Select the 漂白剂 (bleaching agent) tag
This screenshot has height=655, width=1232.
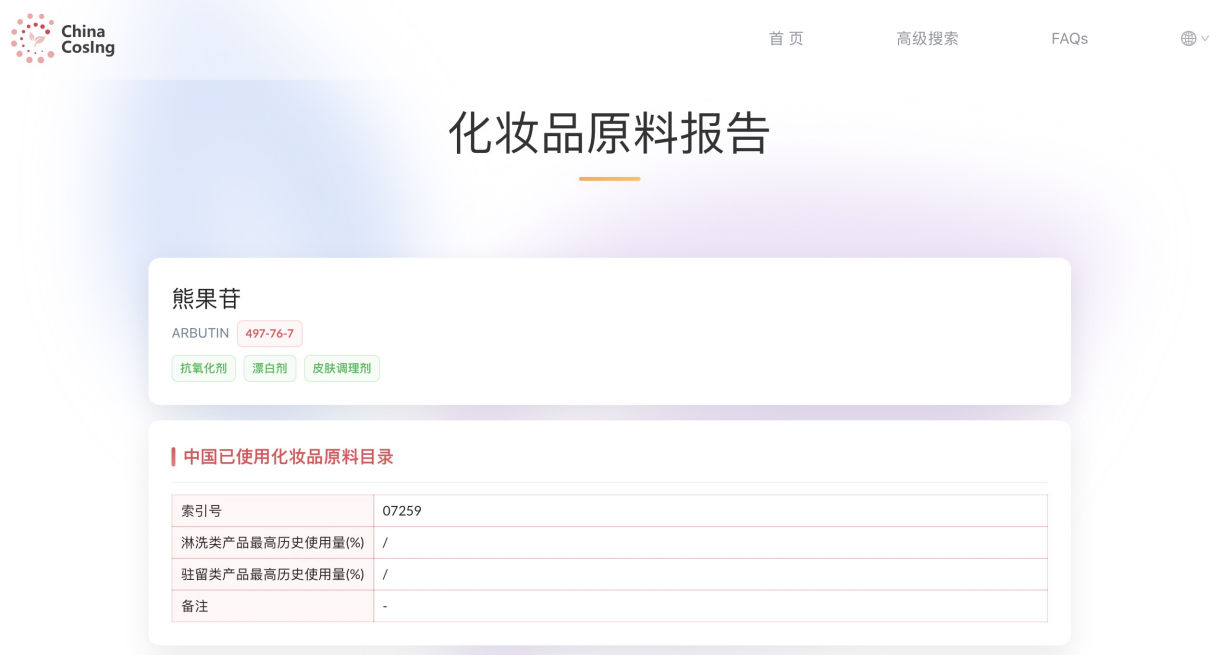pos(269,368)
